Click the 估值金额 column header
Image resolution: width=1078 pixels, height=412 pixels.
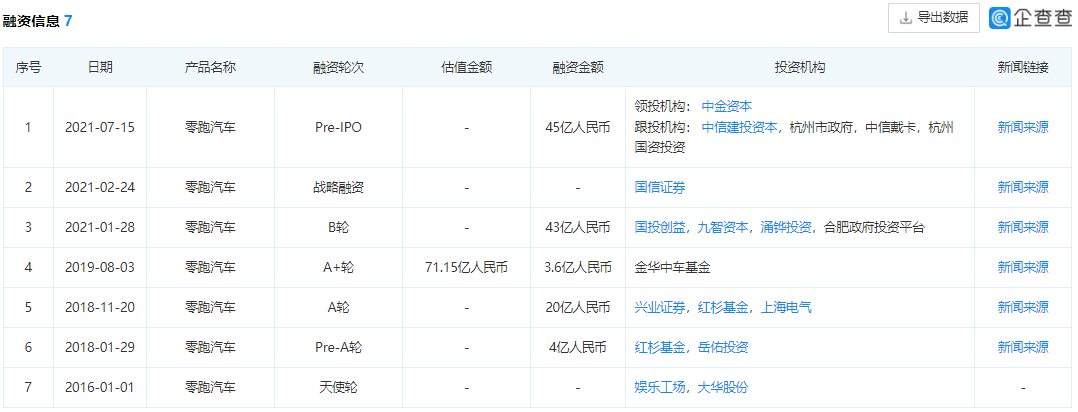point(466,67)
